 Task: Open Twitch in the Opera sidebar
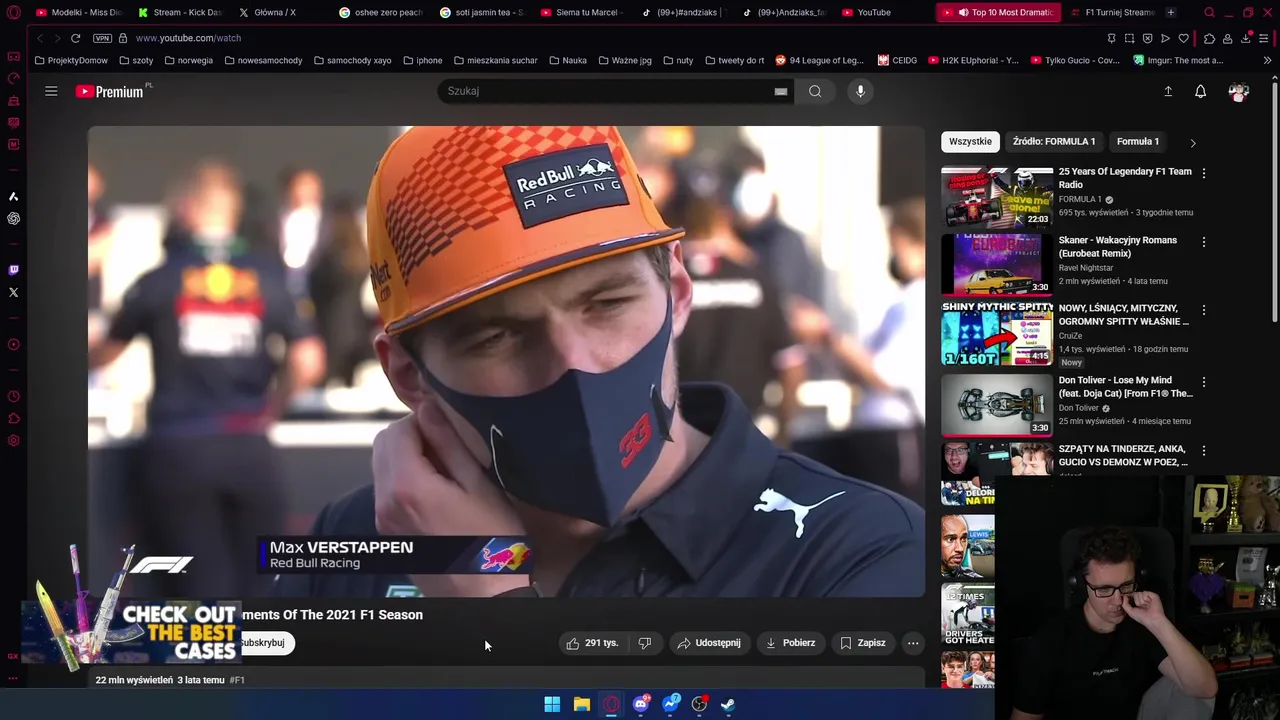click(x=13, y=270)
